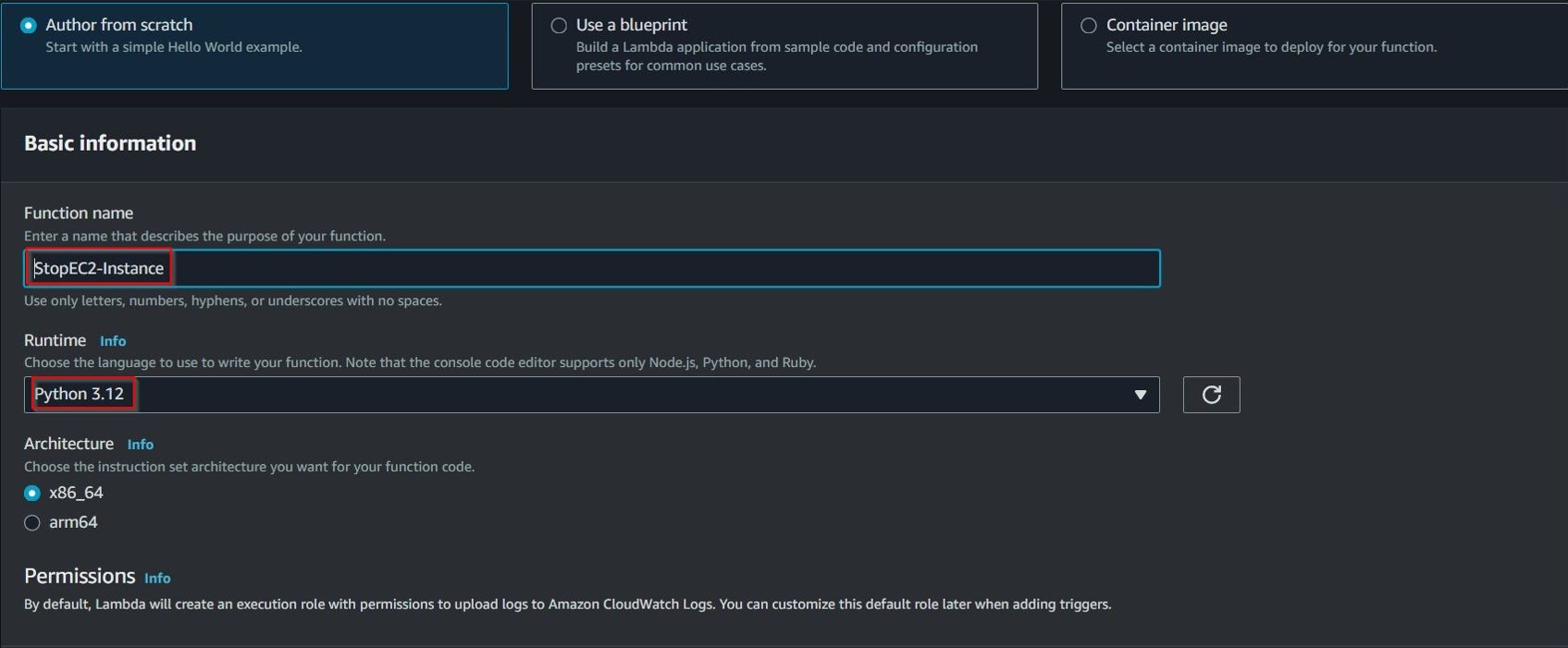1568x648 pixels.
Task: Open the Info link next to Runtime
Action: tap(113, 341)
